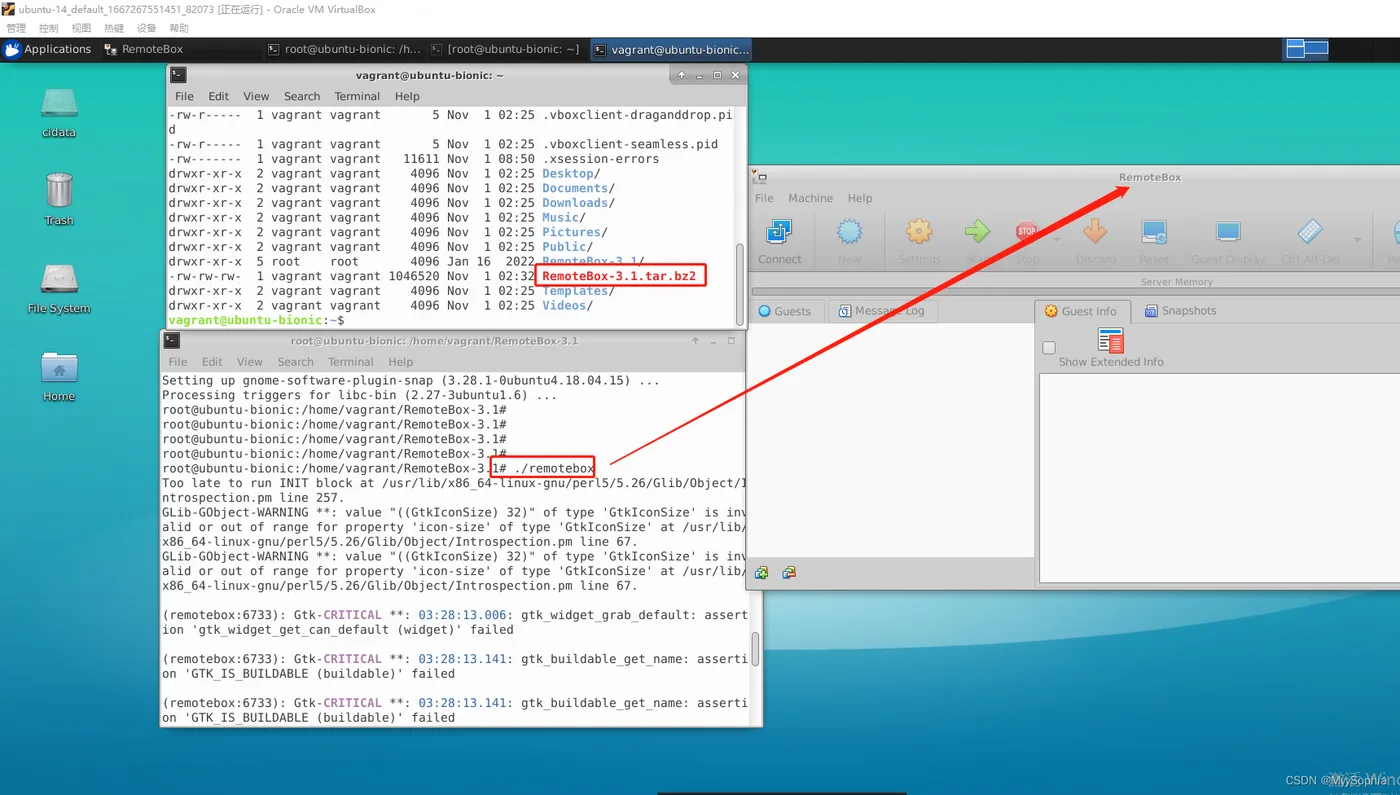Screen dimensions: 1400x795
Task: Click the Downloads/ directory entry in terminal
Action: coord(578,203)
